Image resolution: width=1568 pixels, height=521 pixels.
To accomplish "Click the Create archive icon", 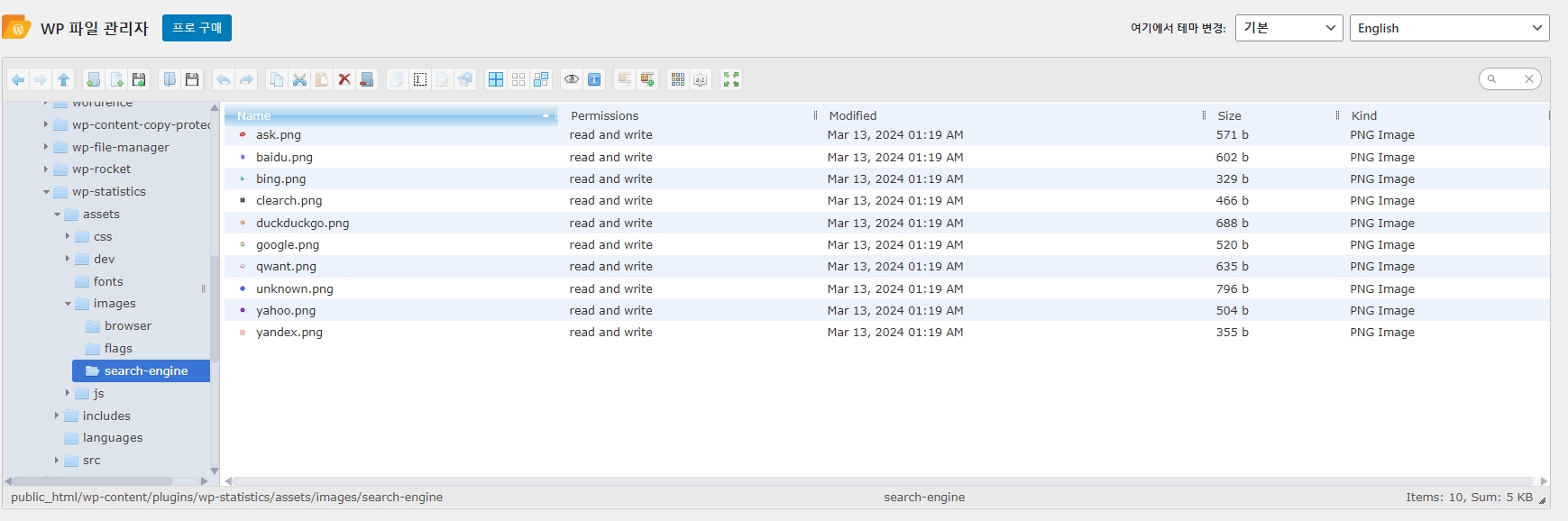I will (647, 79).
